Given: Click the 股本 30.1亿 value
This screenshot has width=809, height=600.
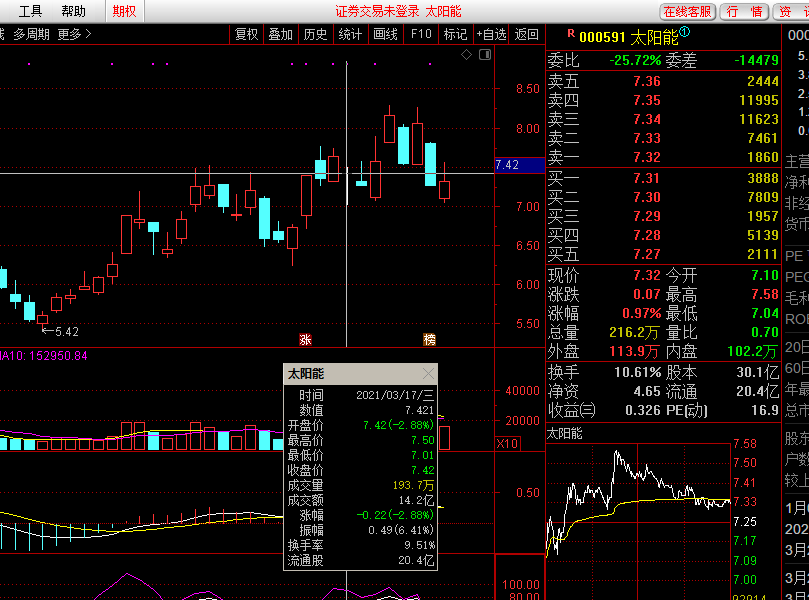Looking at the screenshot, I should click(757, 372).
